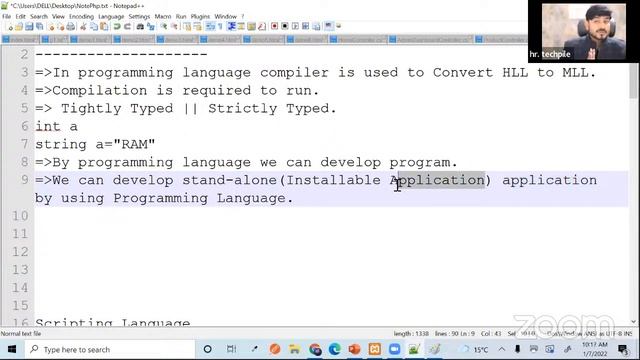This screenshot has height=360, width=640.
Task: Open the Language menu
Action: (111, 16)
